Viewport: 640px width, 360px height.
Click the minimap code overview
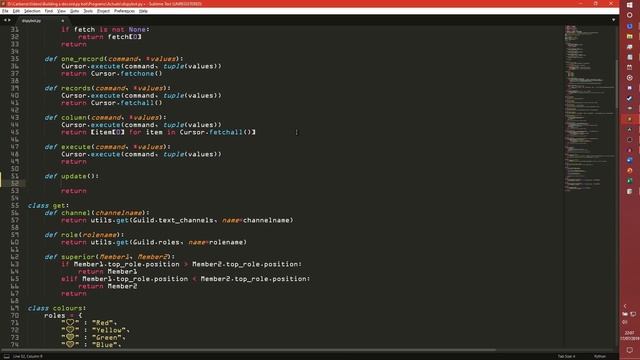(589, 108)
